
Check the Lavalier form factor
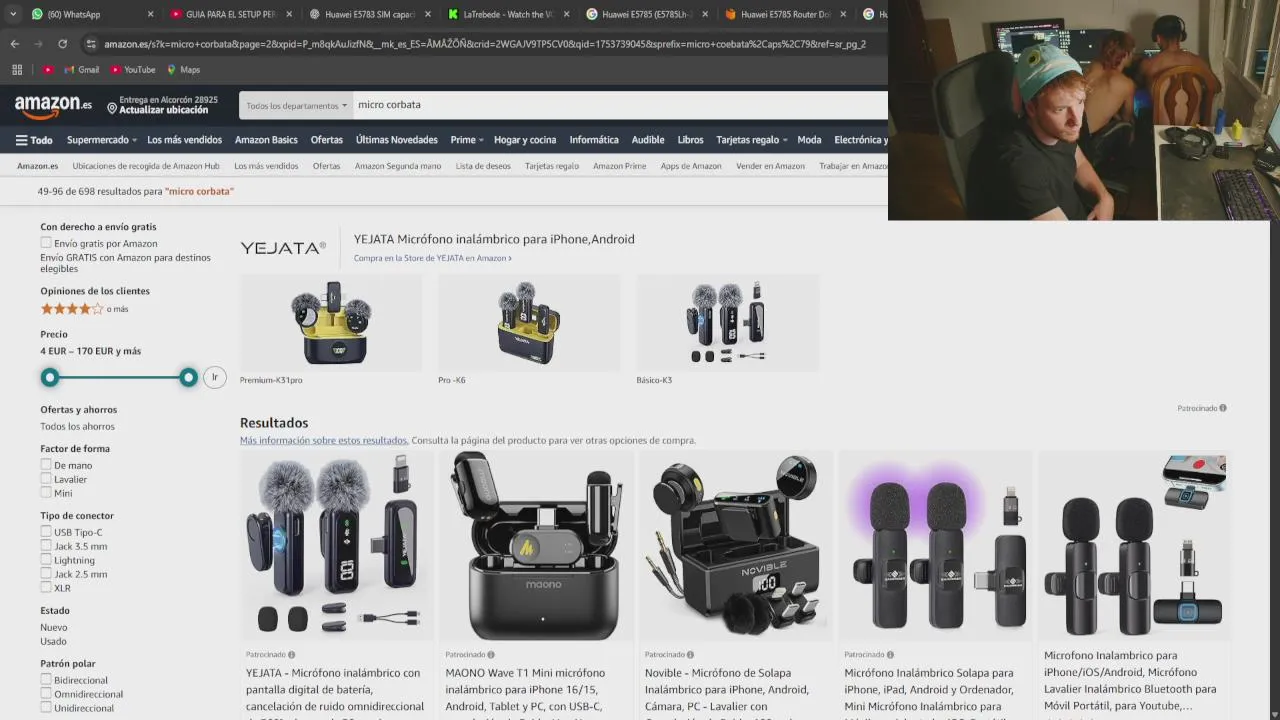(46, 479)
